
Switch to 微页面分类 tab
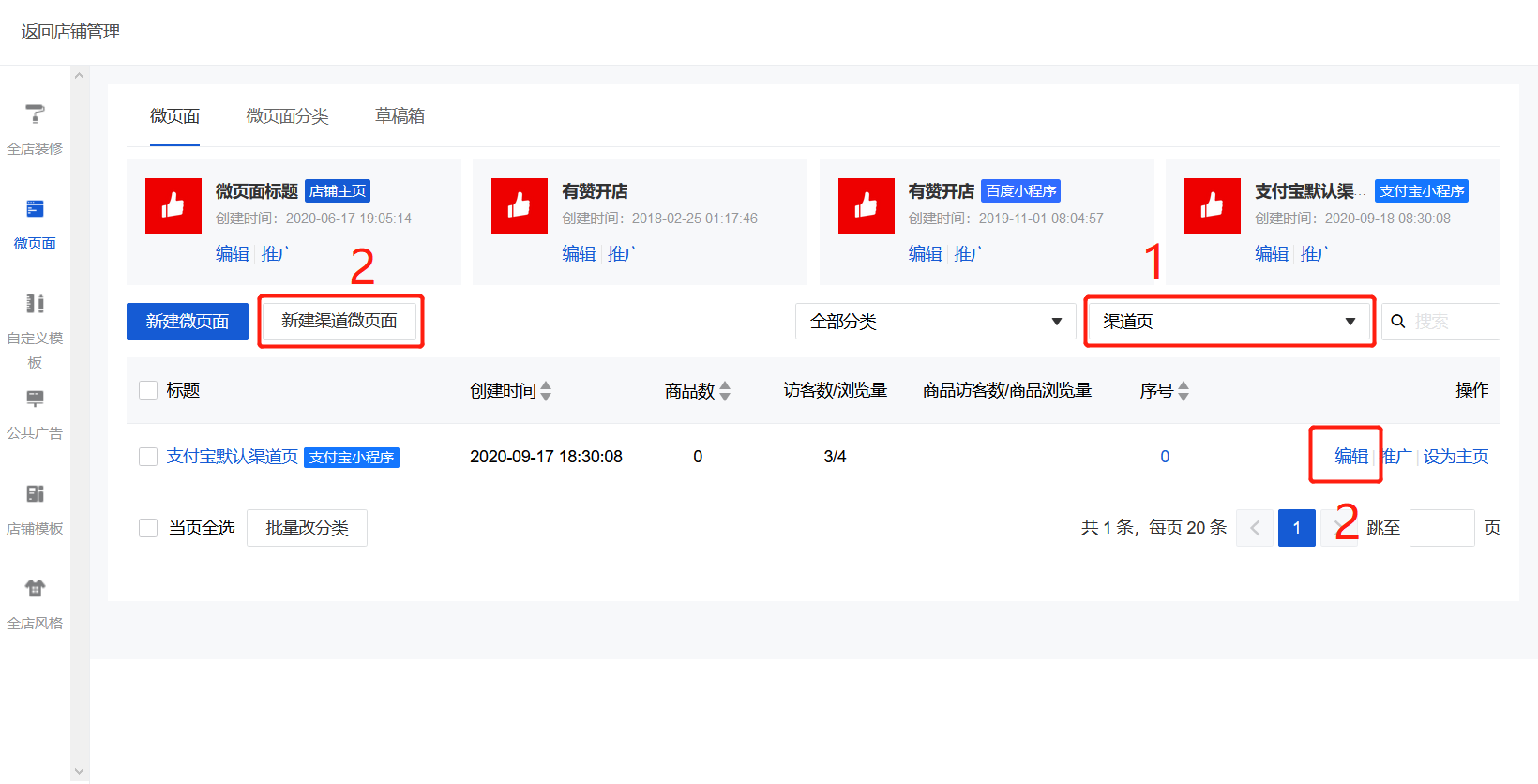tap(287, 116)
